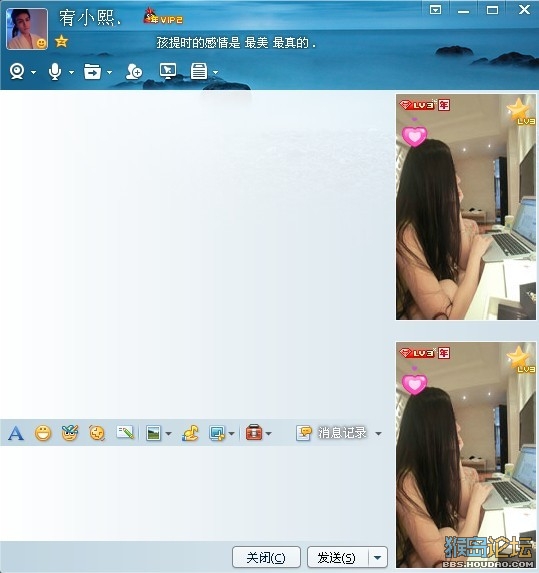Open video call options dropdown arrow
The image size is (539, 573).
34,72
